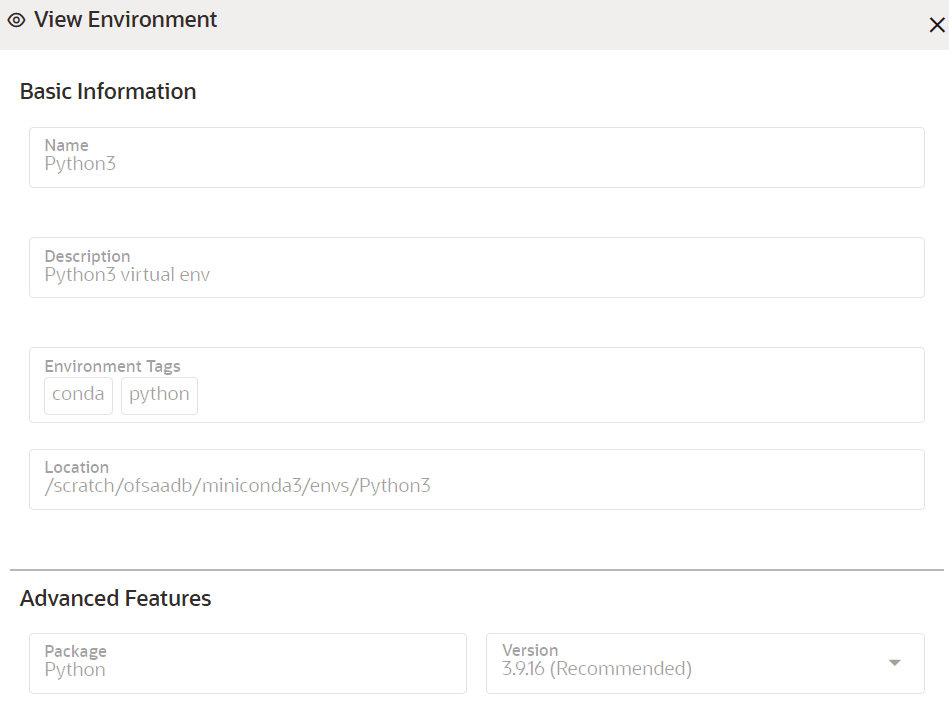Click the Name field label
This screenshot has height=717, width=949.
tap(66, 145)
